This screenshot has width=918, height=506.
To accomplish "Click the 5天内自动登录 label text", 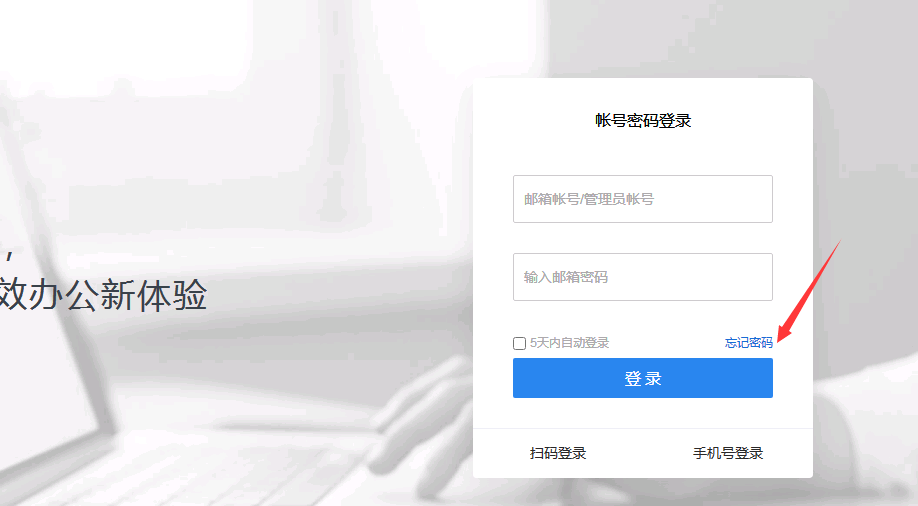I will tap(569, 343).
